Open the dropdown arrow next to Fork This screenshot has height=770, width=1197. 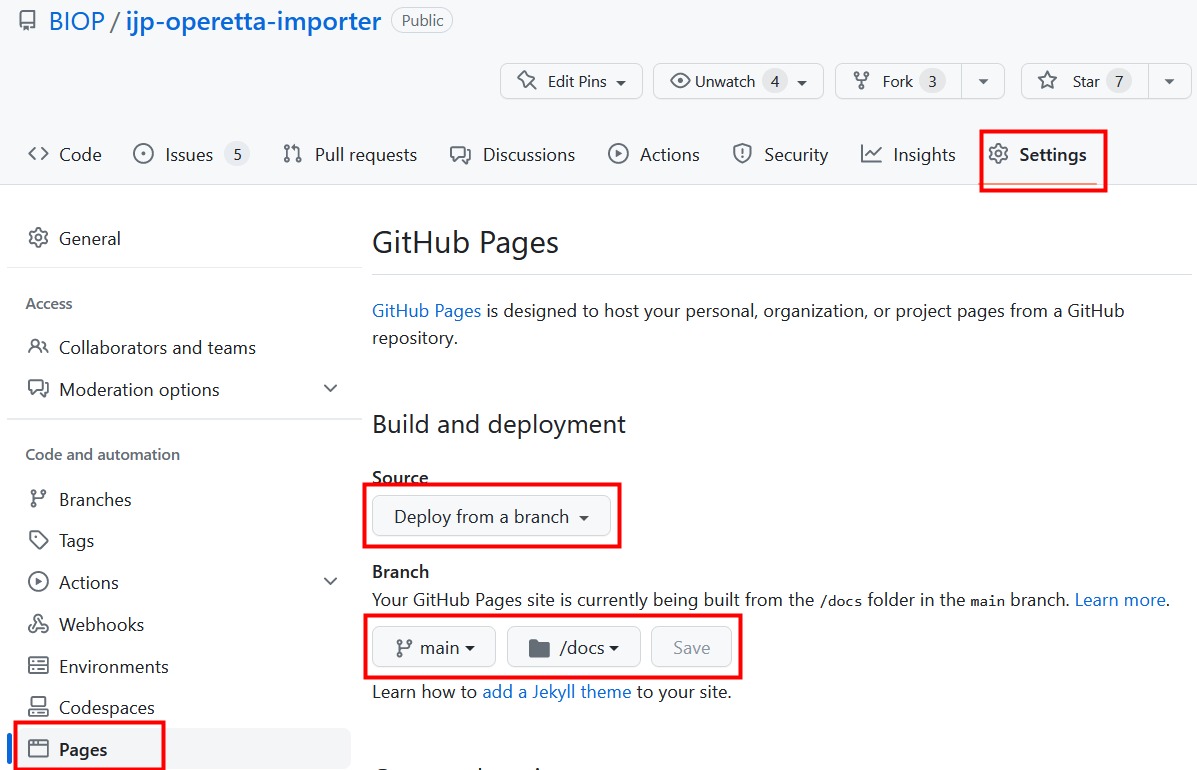(983, 81)
